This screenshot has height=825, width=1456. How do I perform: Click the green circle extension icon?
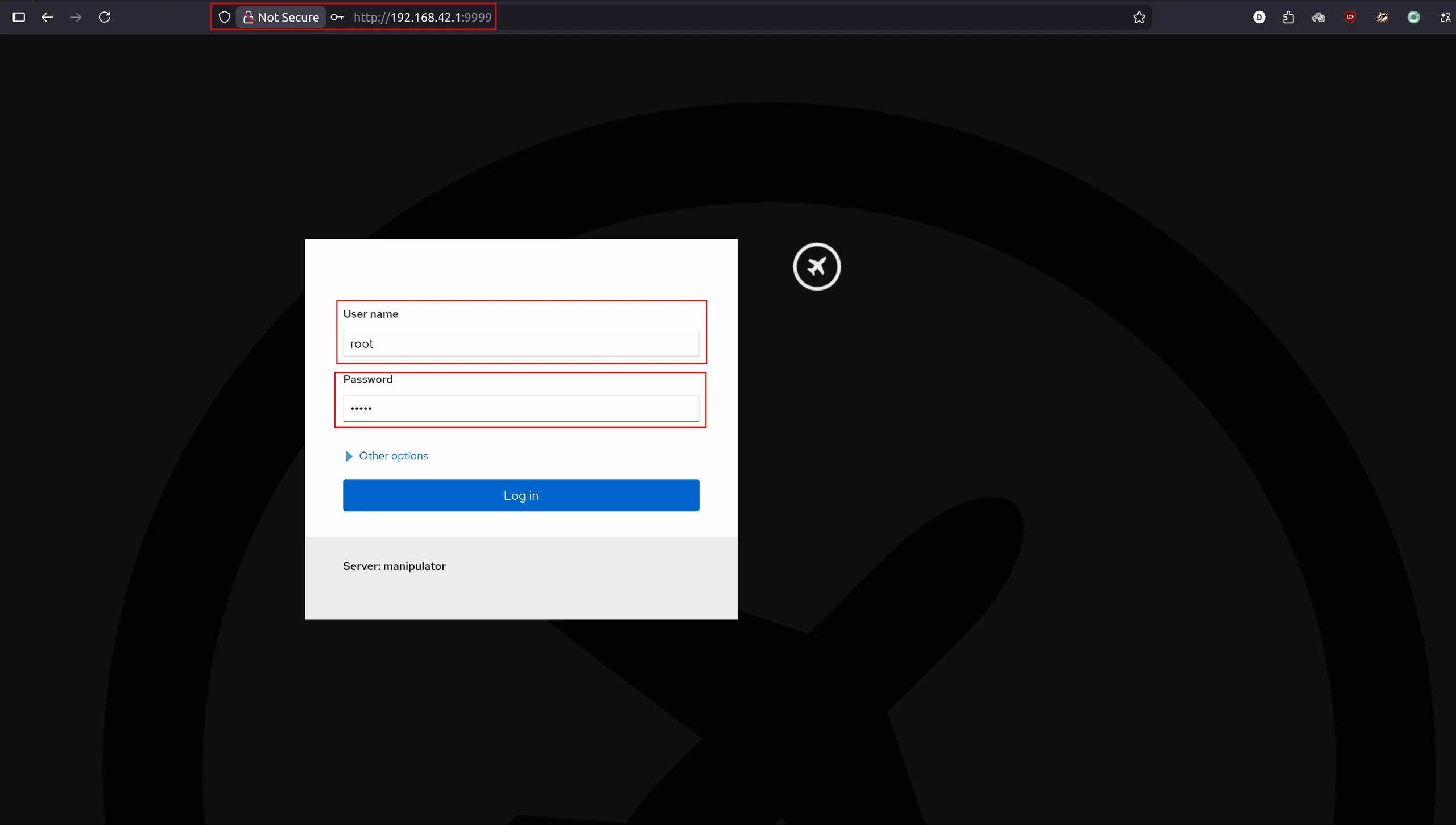(x=1413, y=17)
